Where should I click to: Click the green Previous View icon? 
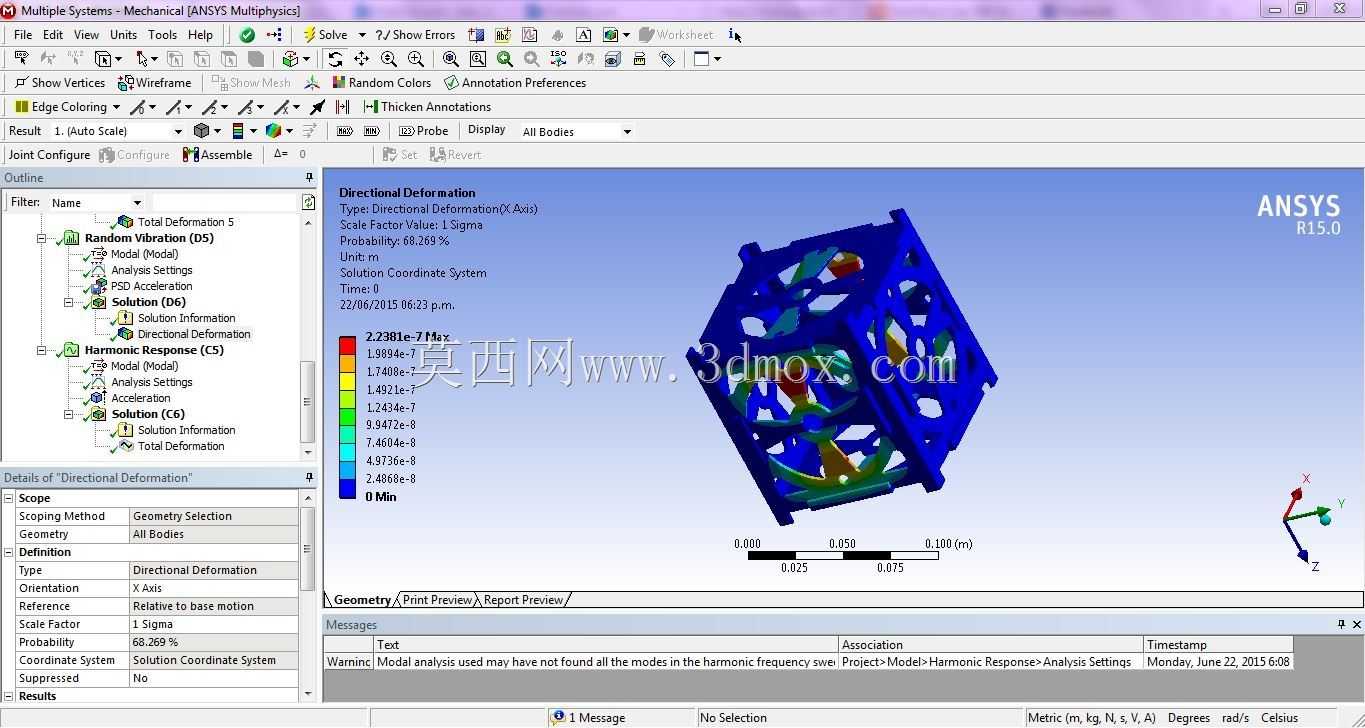[504, 59]
